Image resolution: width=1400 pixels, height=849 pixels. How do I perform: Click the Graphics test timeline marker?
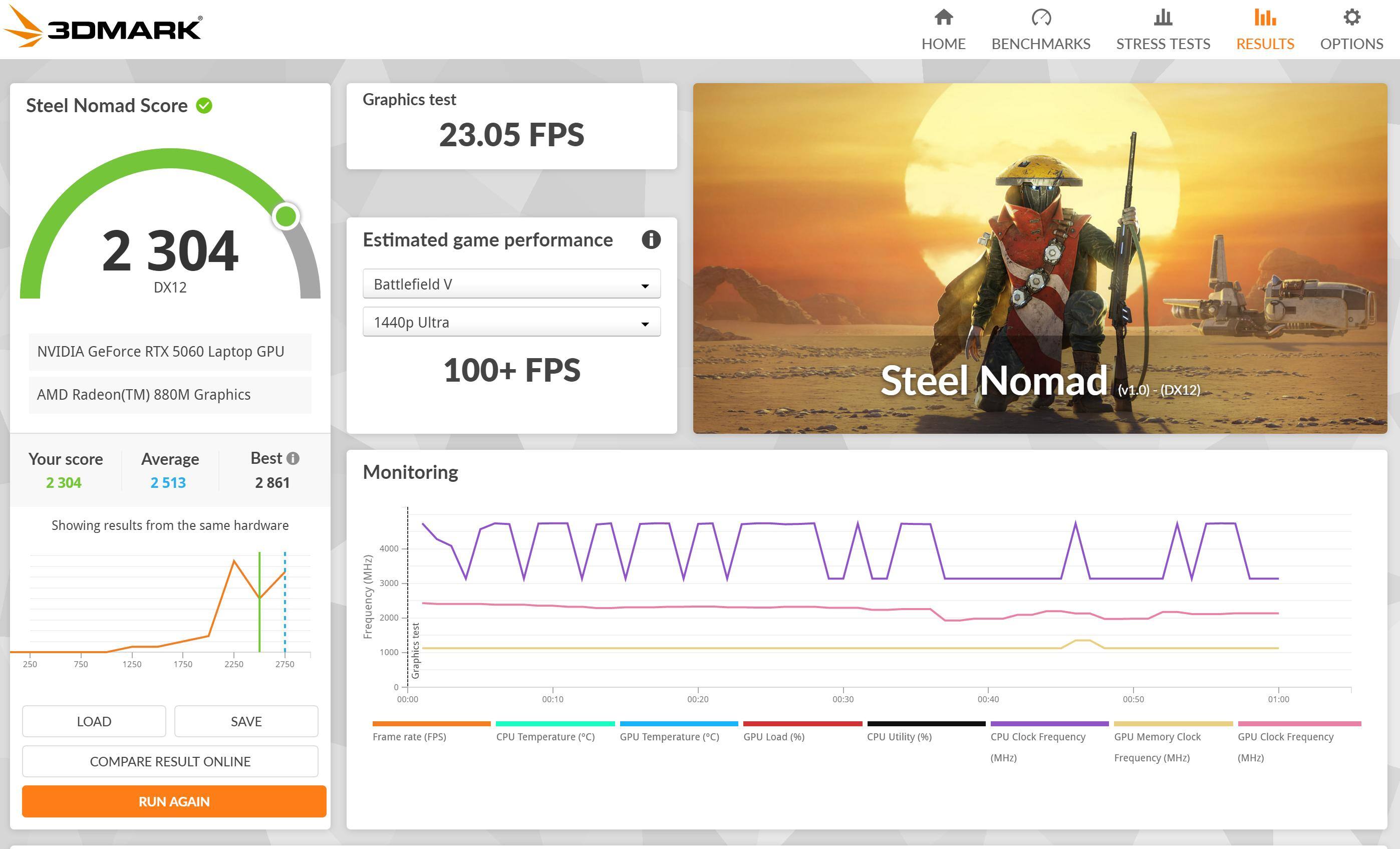click(x=415, y=651)
